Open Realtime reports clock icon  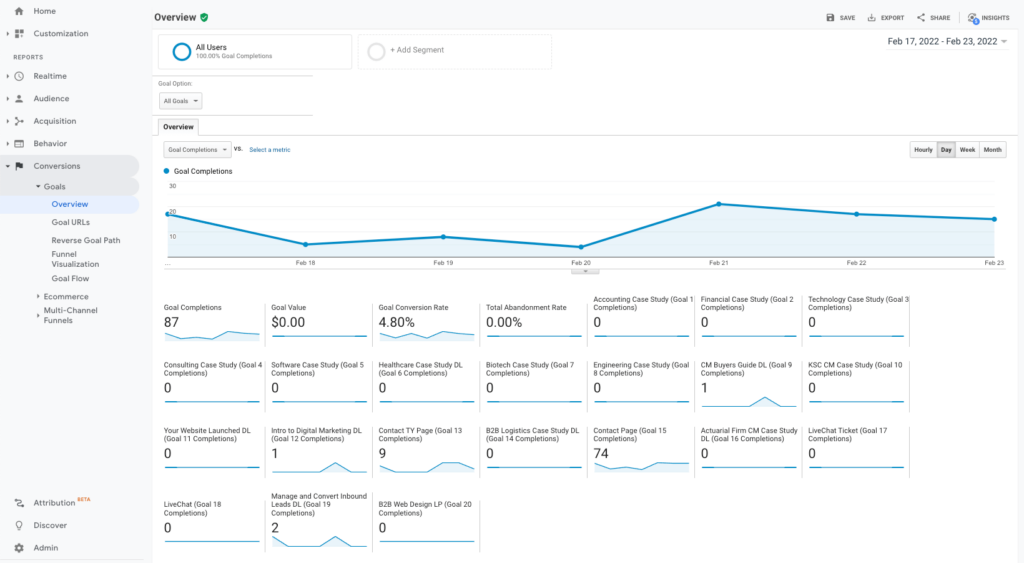pos(19,76)
